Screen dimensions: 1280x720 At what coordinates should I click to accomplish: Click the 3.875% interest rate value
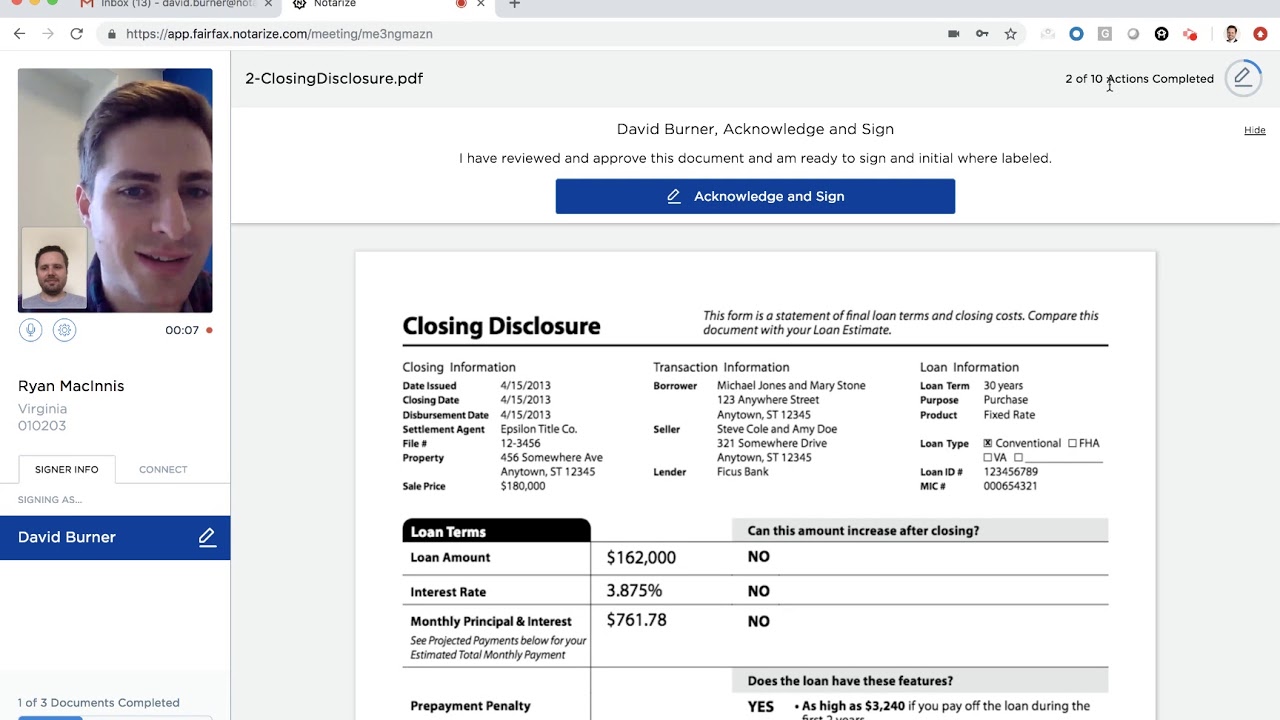click(x=634, y=591)
